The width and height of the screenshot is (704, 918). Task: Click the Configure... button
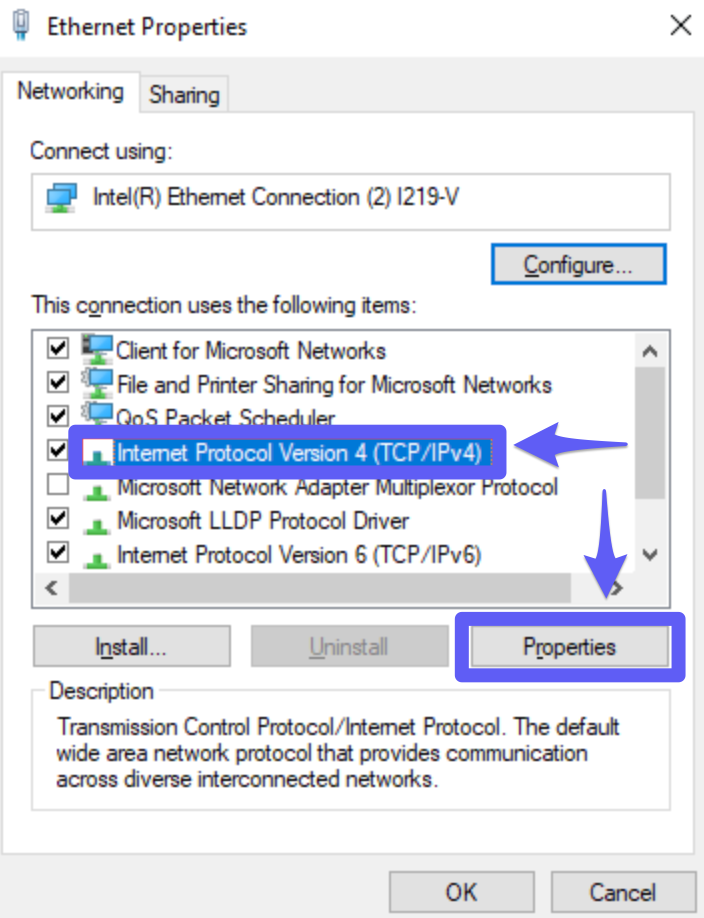[x=578, y=265]
